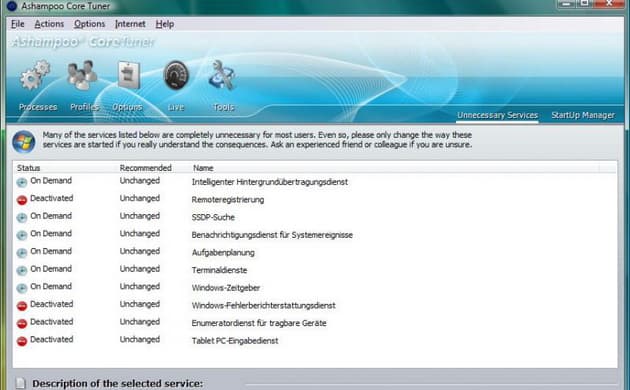
Task: Click Unchanged recommendation for Aufgabenplanung row
Action: (x=139, y=251)
